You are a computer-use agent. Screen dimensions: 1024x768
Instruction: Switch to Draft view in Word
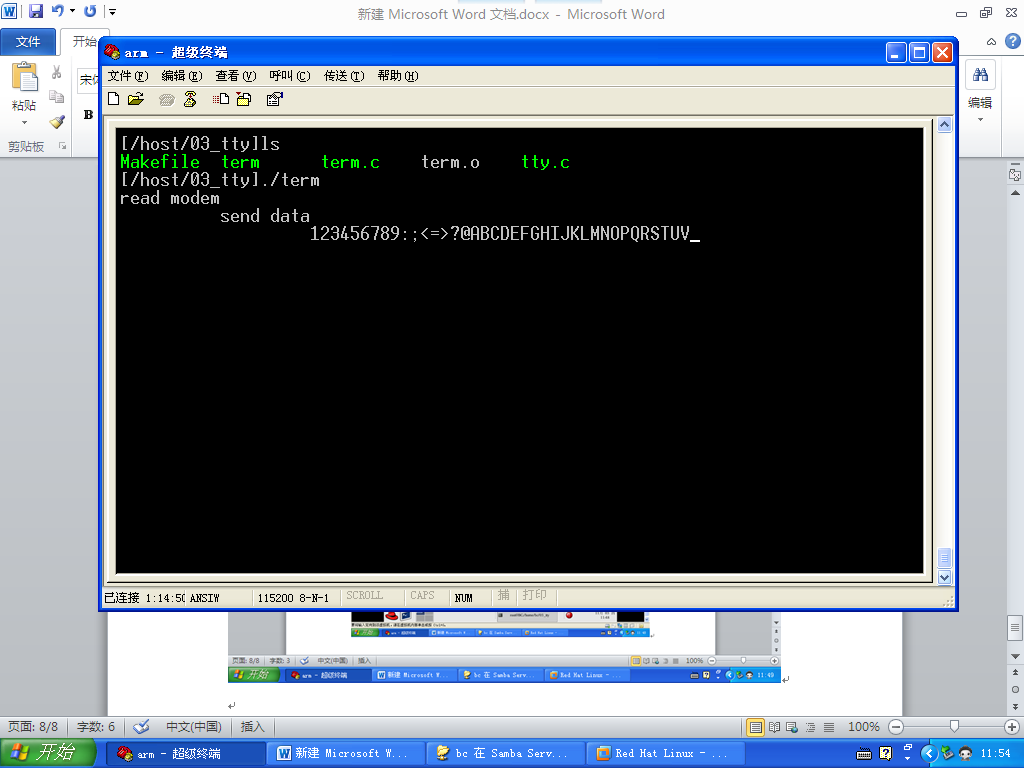[x=829, y=727]
